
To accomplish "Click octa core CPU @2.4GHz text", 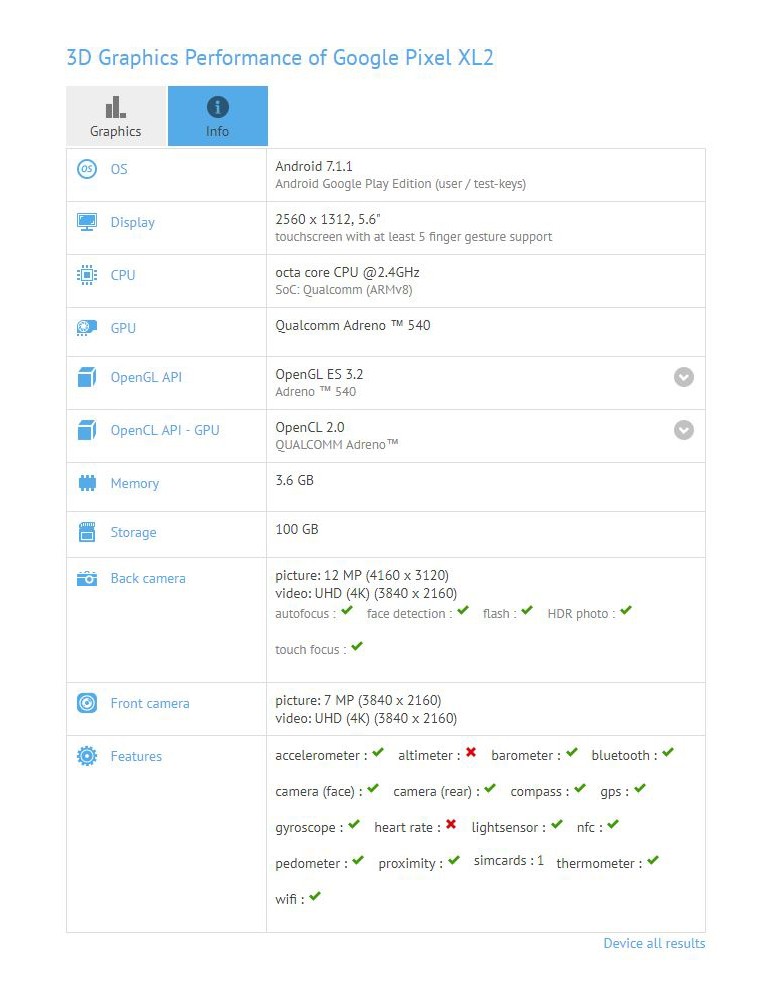I will 347,273.
